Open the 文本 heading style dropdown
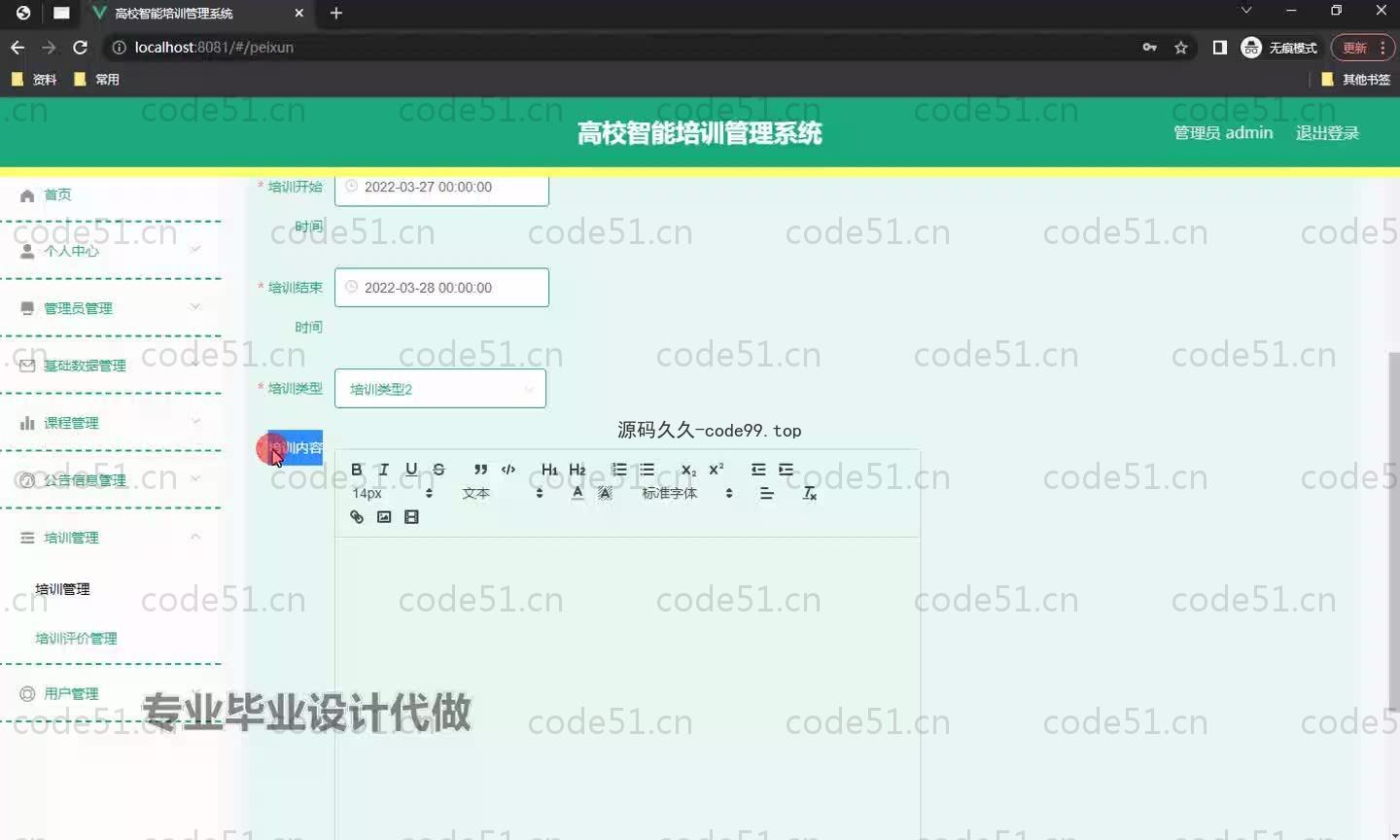The width and height of the screenshot is (1400, 840). pos(502,493)
